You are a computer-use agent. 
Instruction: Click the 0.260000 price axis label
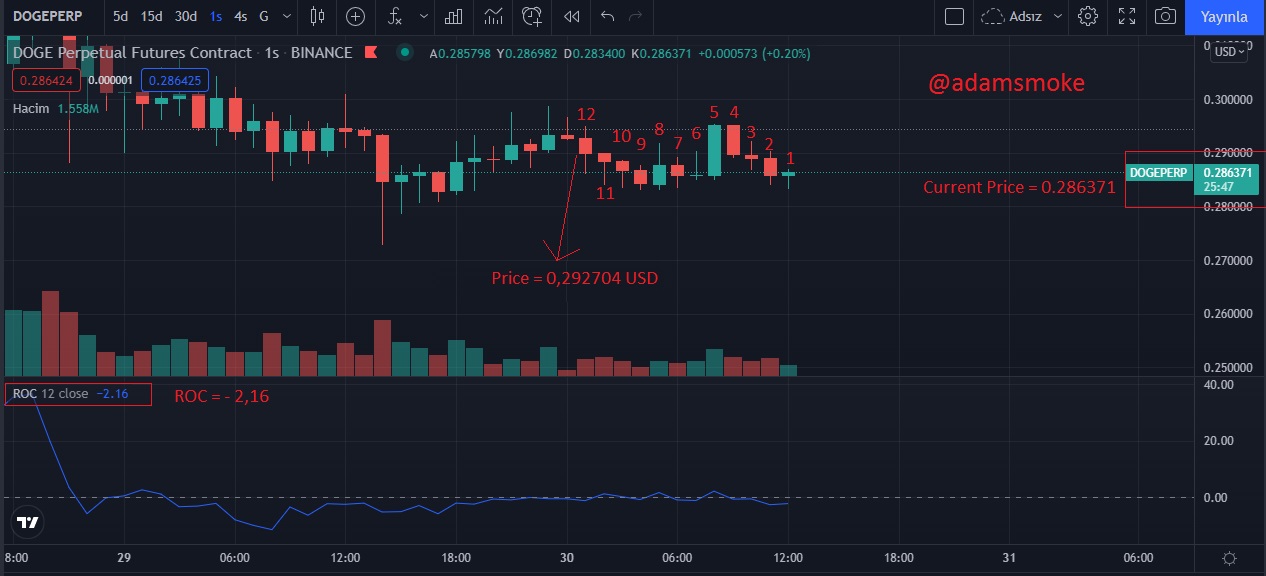pyautogui.click(x=1226, y=314)
